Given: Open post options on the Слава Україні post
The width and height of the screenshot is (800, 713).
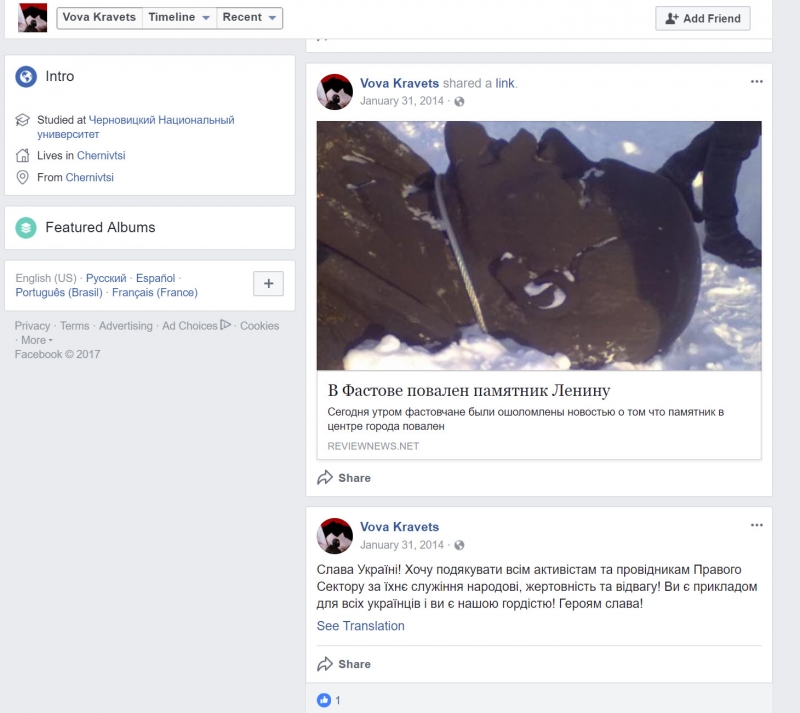Looking at the screenshot, I should pos(757,525).
